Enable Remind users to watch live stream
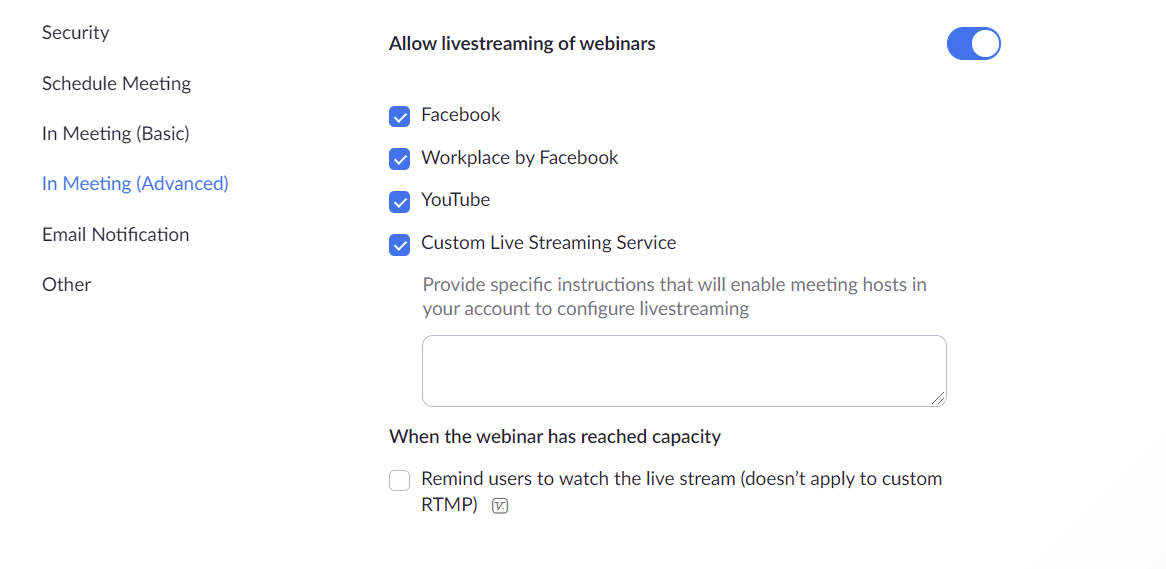This screenshot has width=1166, height=569. (399, 480)
